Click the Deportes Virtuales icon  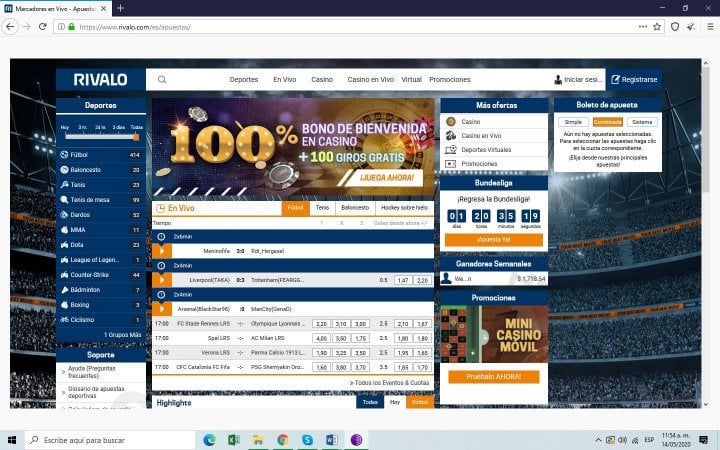pyautogui.click(x=451, y=150)
